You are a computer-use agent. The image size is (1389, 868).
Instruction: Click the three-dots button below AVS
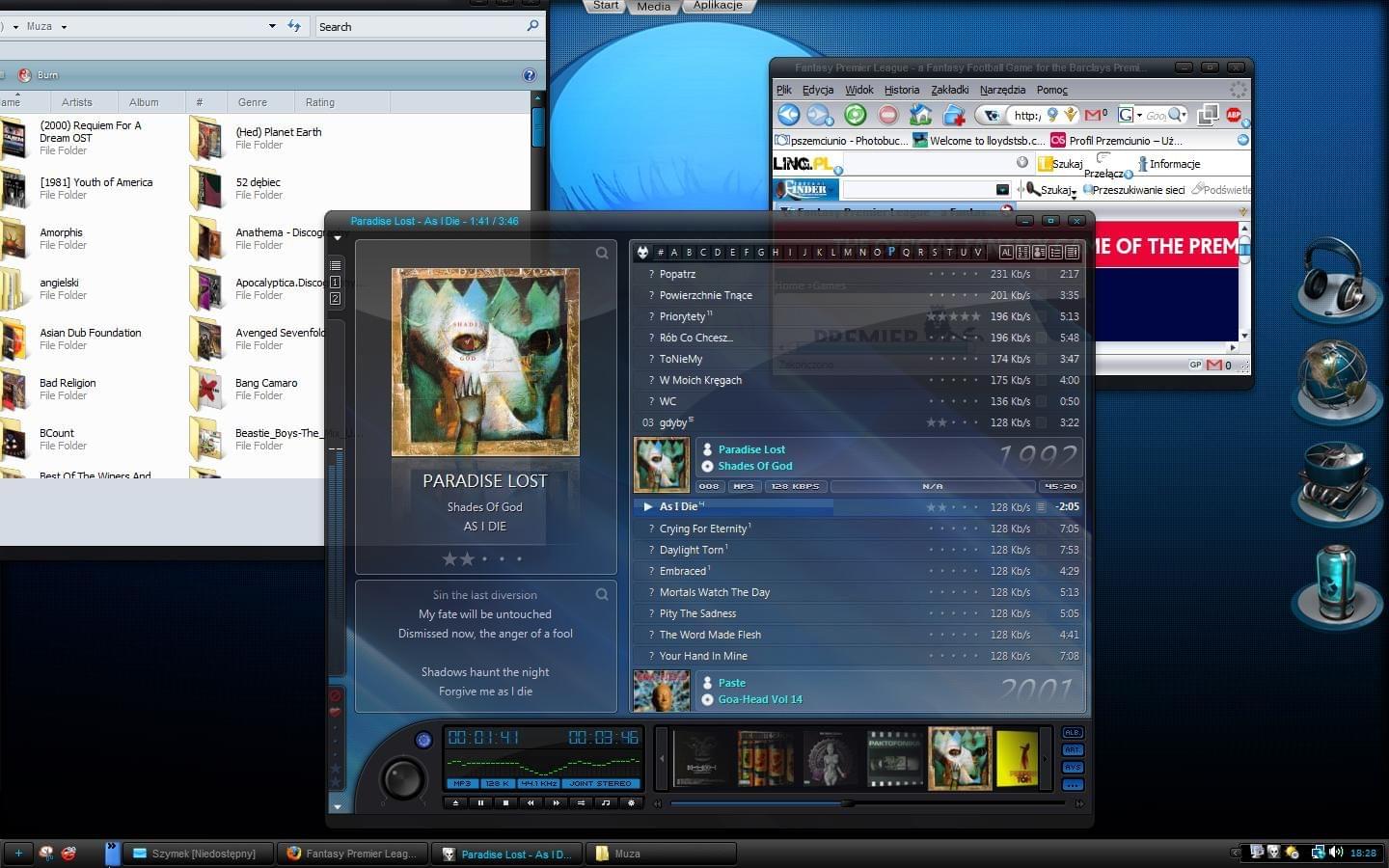click(x=1073, y=785)
